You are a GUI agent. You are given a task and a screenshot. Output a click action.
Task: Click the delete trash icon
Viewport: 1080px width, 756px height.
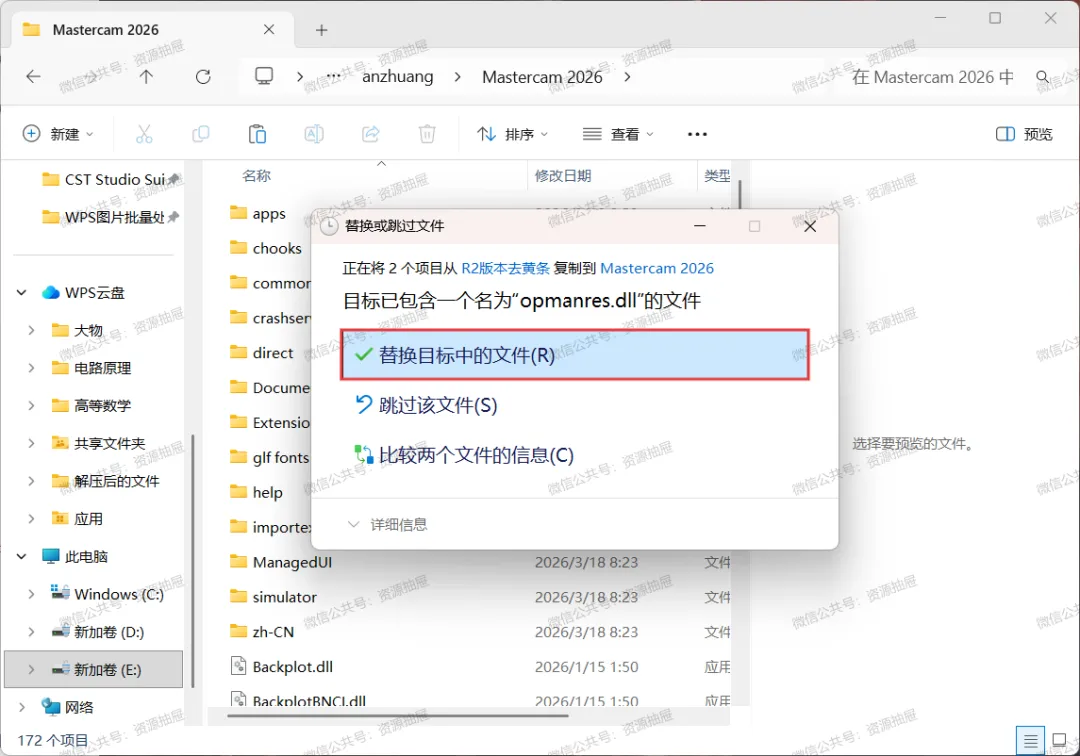pyautogui.click(x=427, y=134)
